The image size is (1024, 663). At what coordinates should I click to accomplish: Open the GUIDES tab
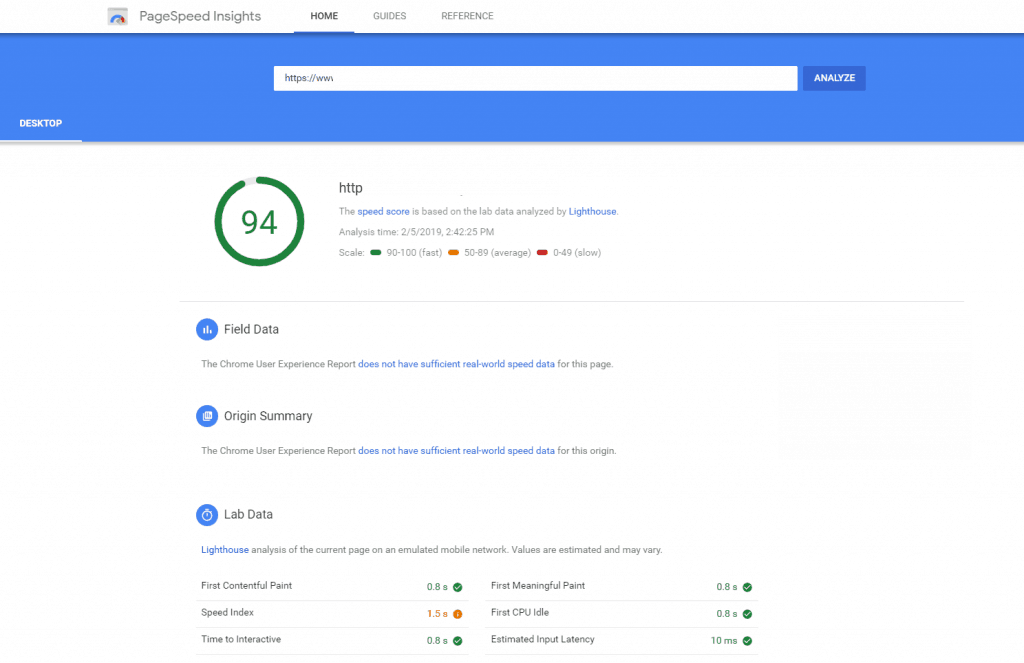coord(389,16)
